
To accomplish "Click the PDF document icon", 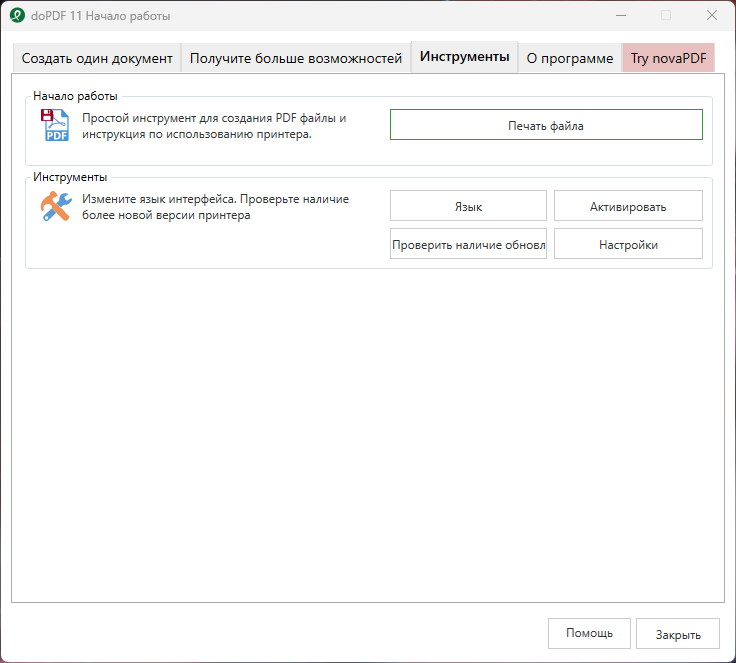I will [x=55, y=125].
